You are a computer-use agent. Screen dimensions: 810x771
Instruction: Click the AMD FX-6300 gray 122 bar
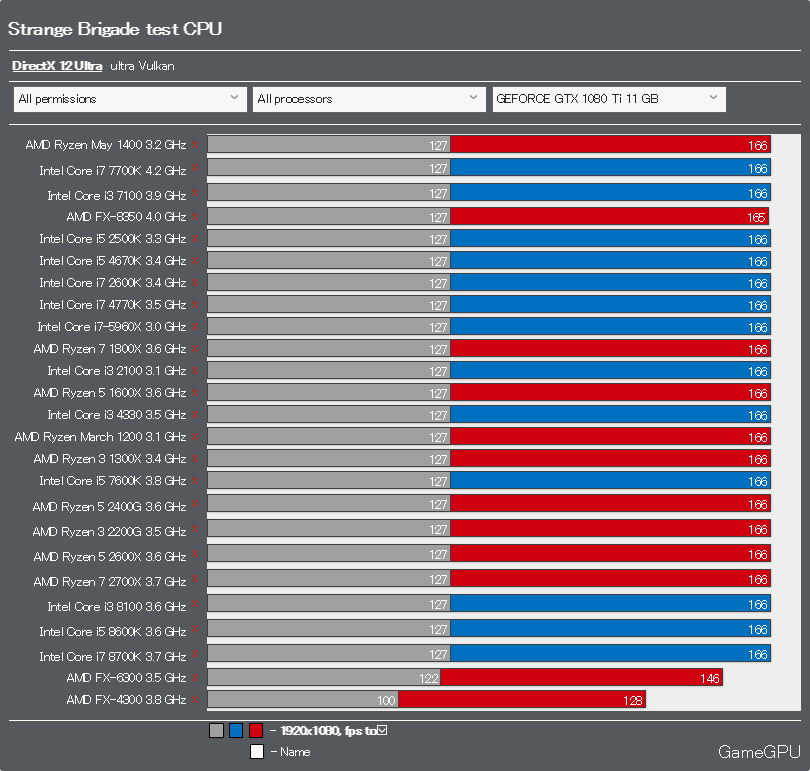click(324, 678)
